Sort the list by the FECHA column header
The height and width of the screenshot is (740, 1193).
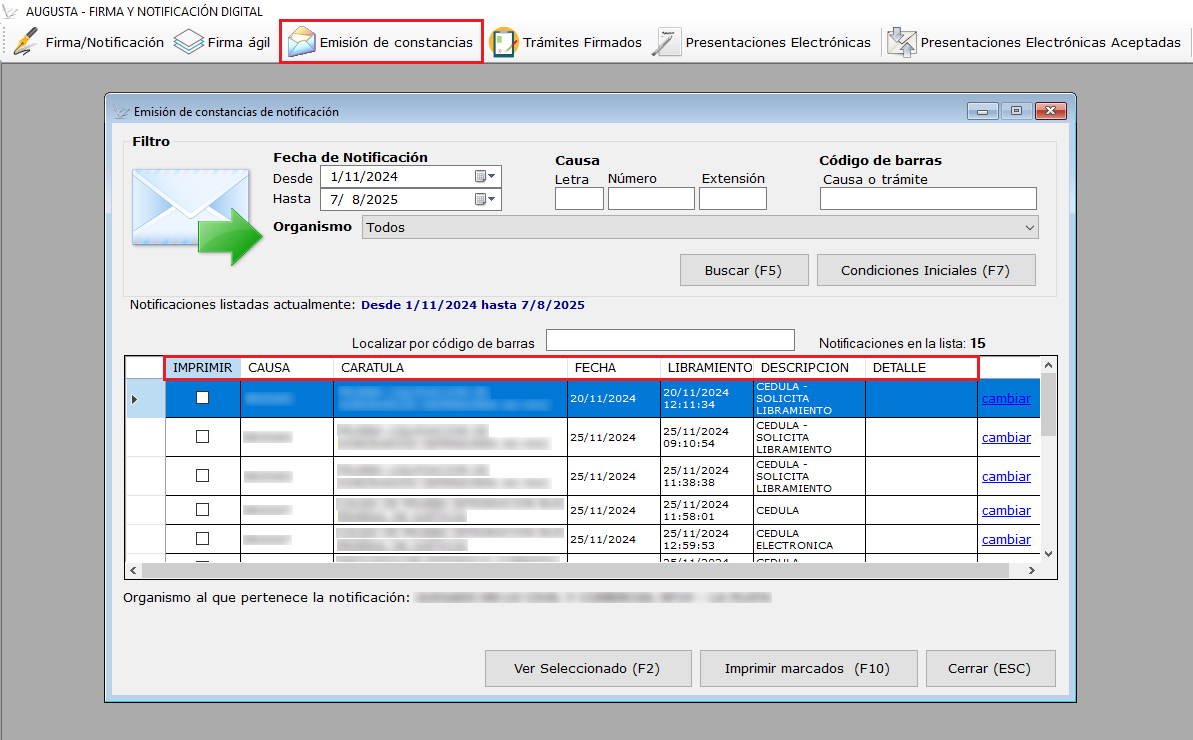595,368
